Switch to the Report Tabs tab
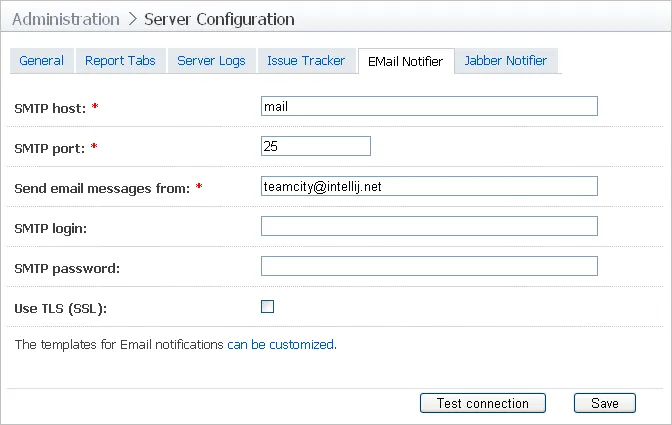This screenshot has width=672, height=425. (120, 61)
